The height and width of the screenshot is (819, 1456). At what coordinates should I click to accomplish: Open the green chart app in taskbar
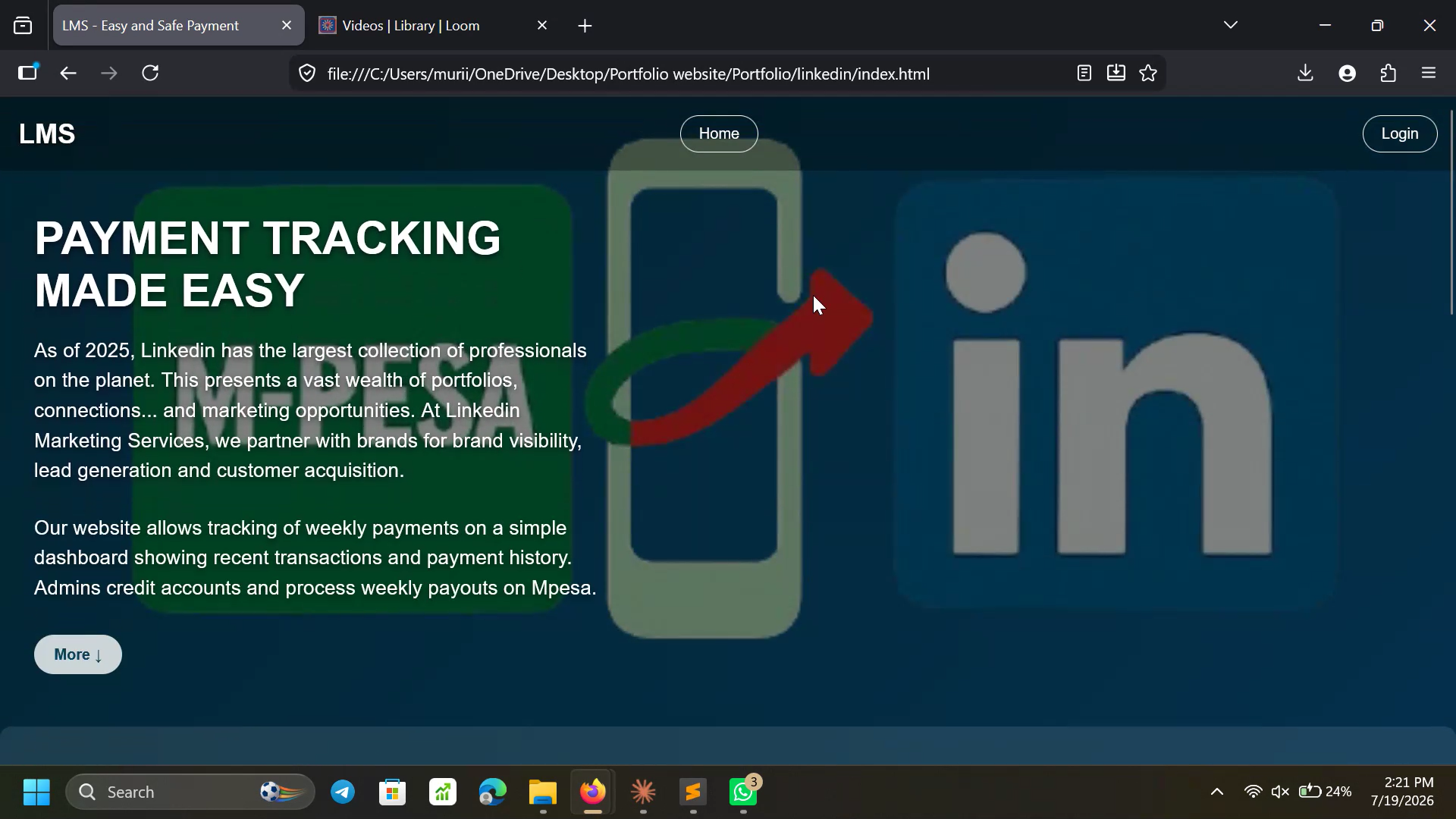tap(443, 792)
